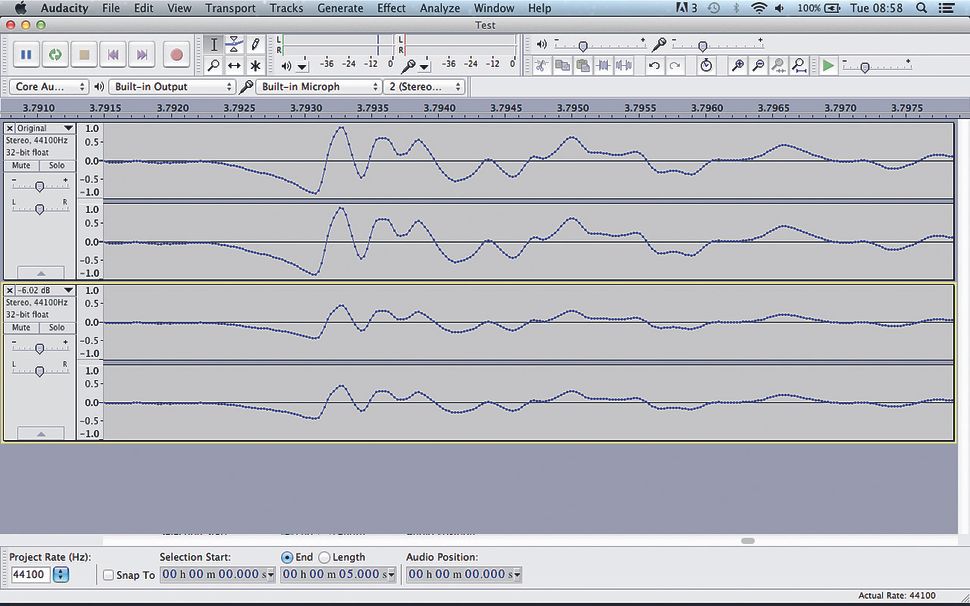
Task: Open the Transport menu
Action: coord(230,8)
